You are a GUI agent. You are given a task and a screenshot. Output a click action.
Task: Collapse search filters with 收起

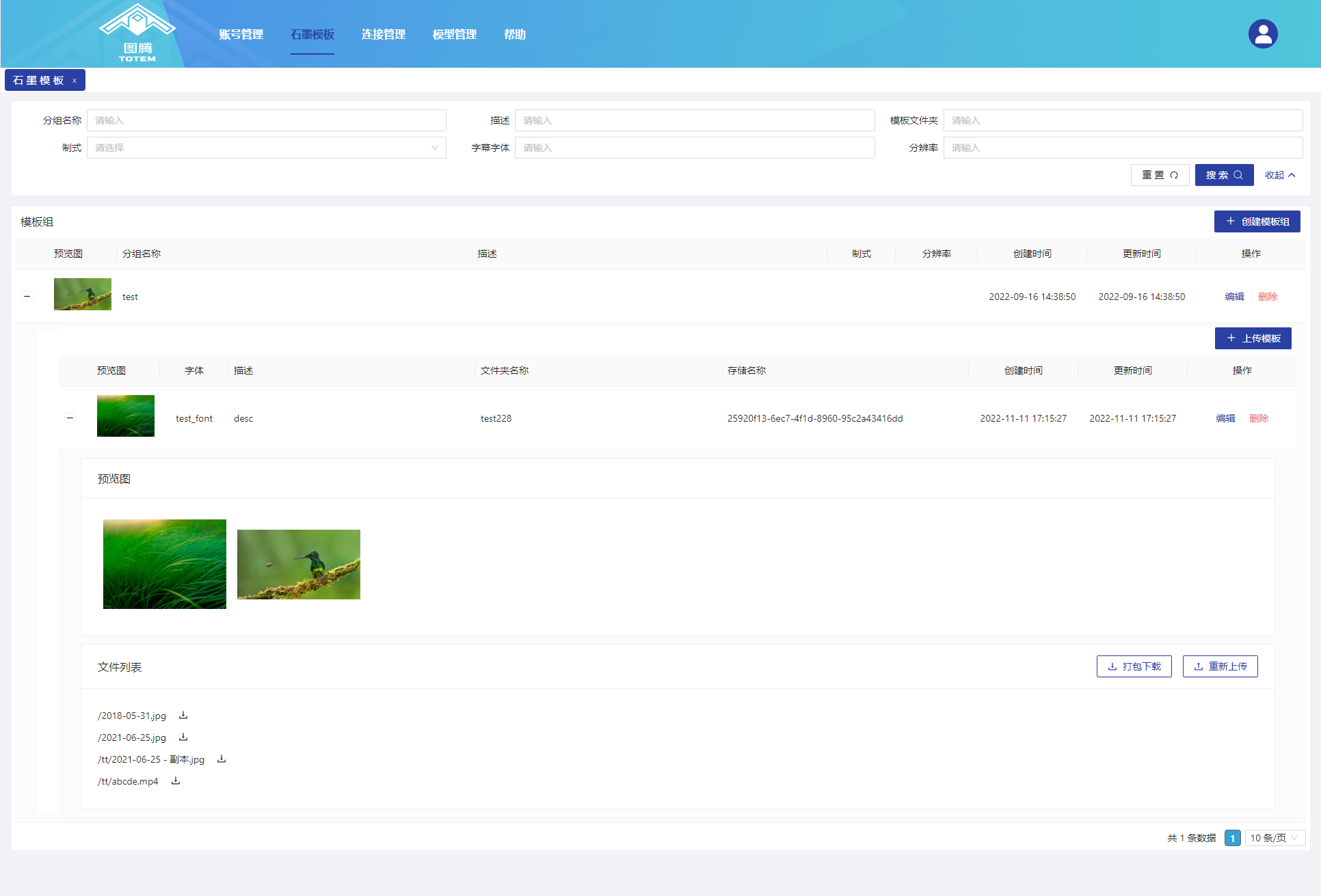tap(1280, 175)
